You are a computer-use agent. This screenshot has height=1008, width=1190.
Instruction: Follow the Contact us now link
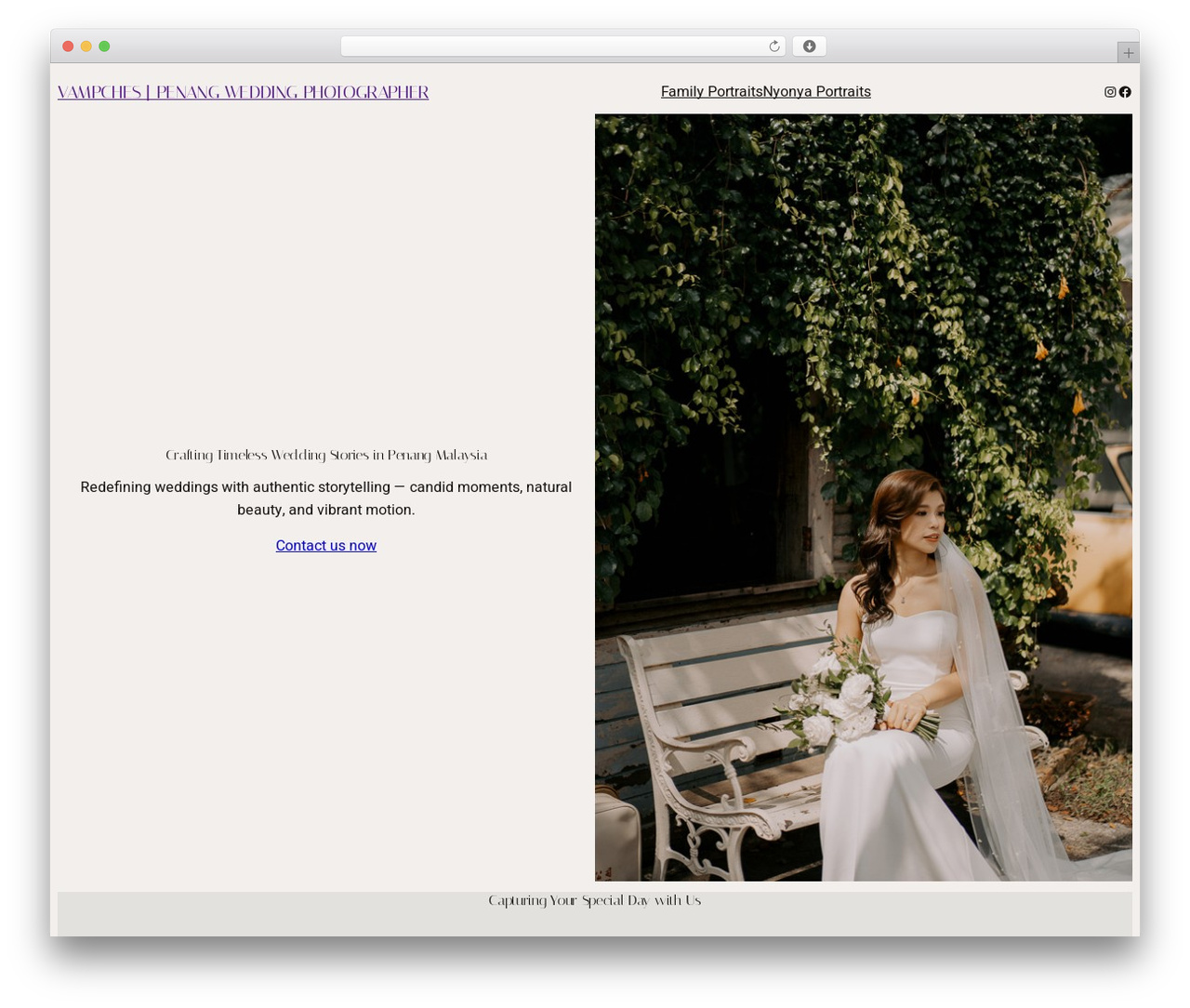click(x=326, y=545)
